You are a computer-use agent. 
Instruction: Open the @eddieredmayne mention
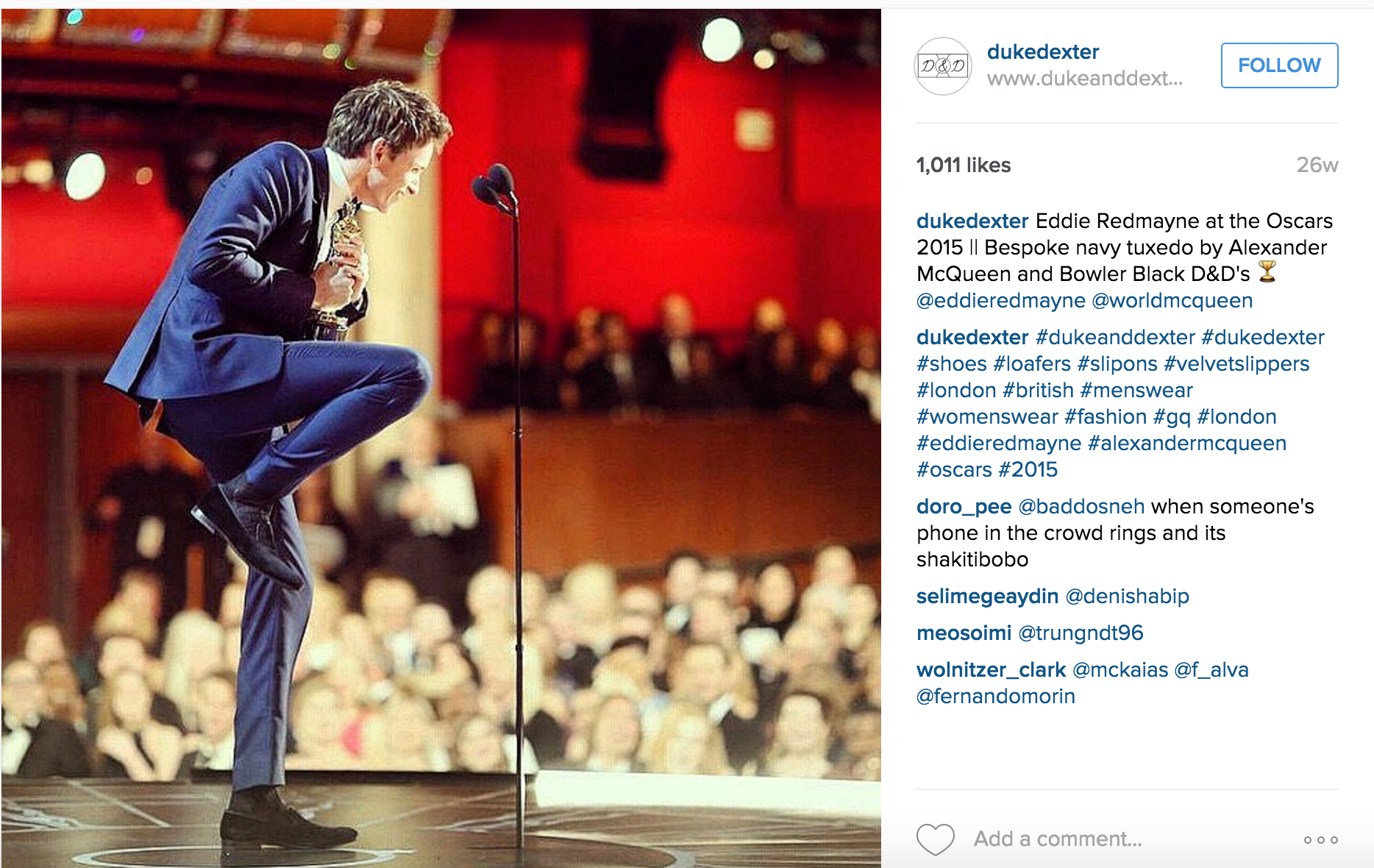point(1001,300)
